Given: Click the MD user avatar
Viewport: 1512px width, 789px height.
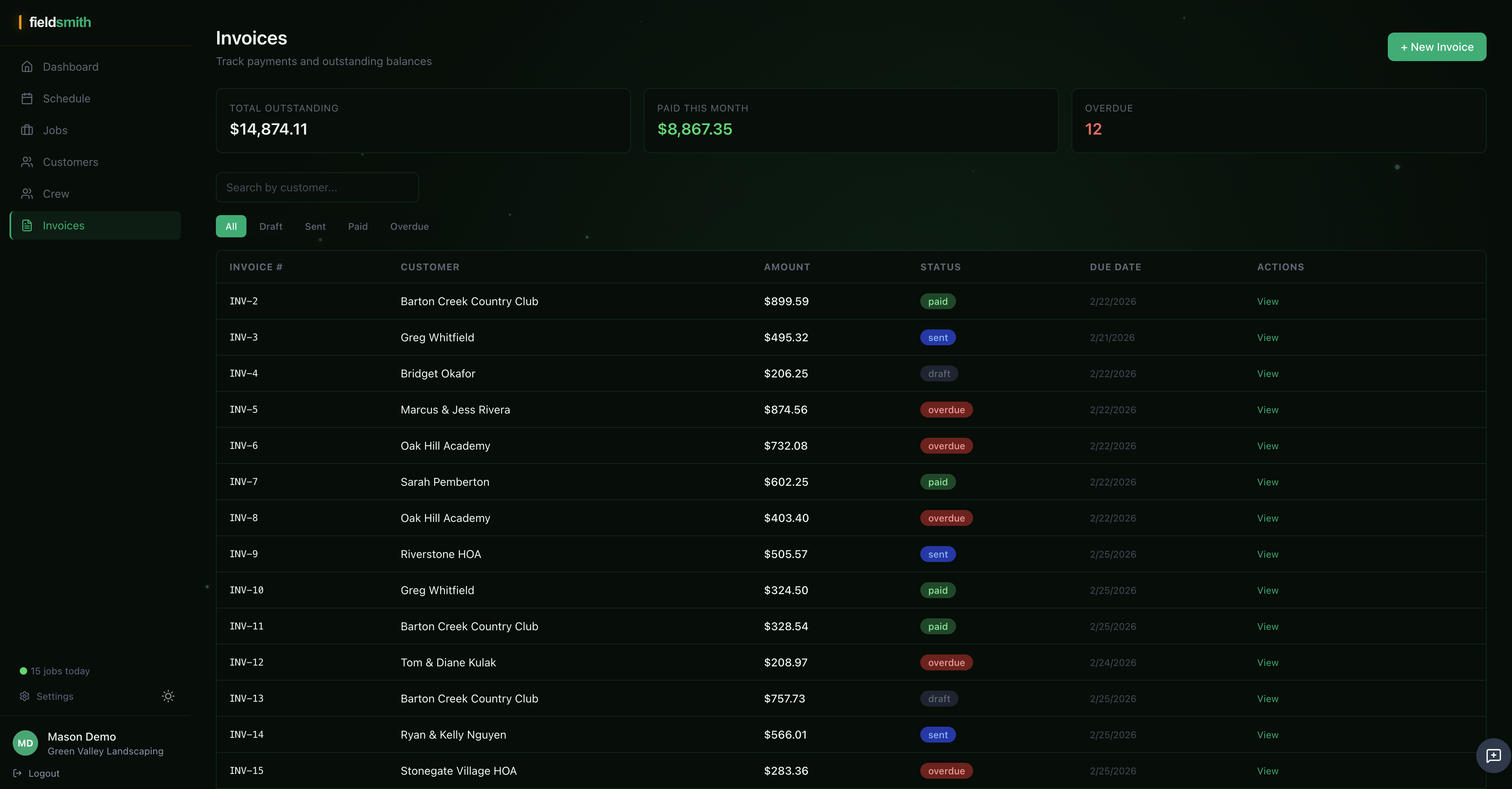Looking at the screenshot, I should pyautogui.click(x=25, y=743).
